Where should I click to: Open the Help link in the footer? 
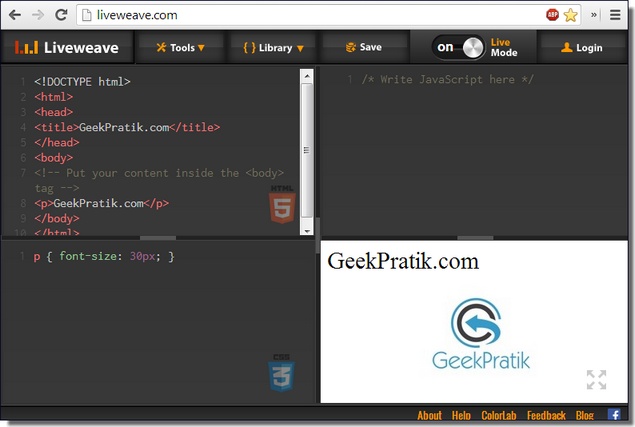tap(461, 415)
